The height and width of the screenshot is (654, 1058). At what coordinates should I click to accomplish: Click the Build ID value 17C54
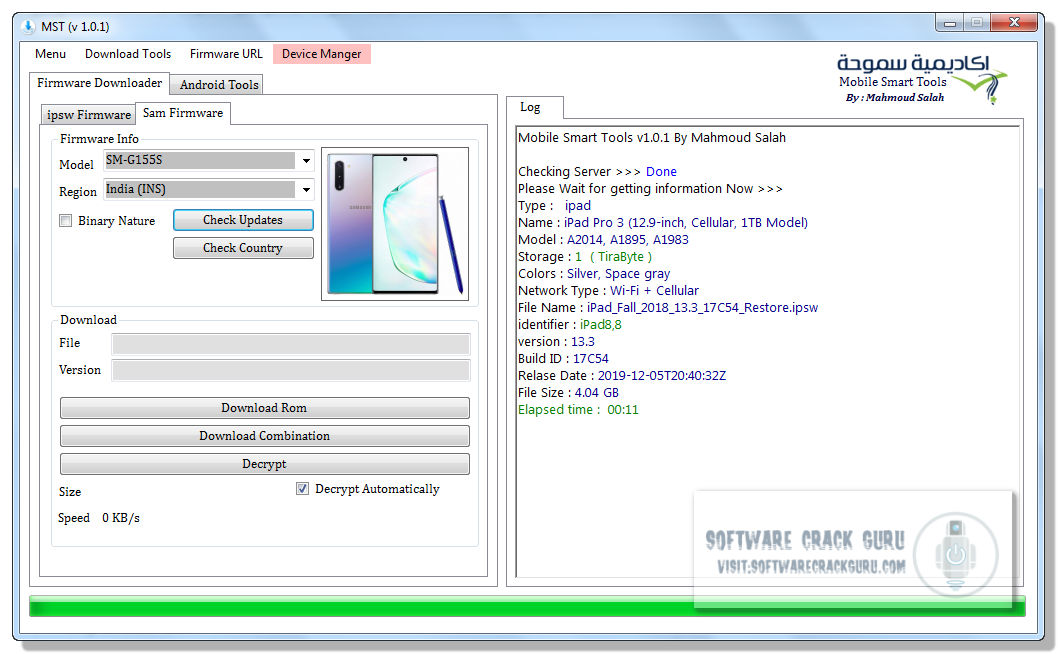590,359
